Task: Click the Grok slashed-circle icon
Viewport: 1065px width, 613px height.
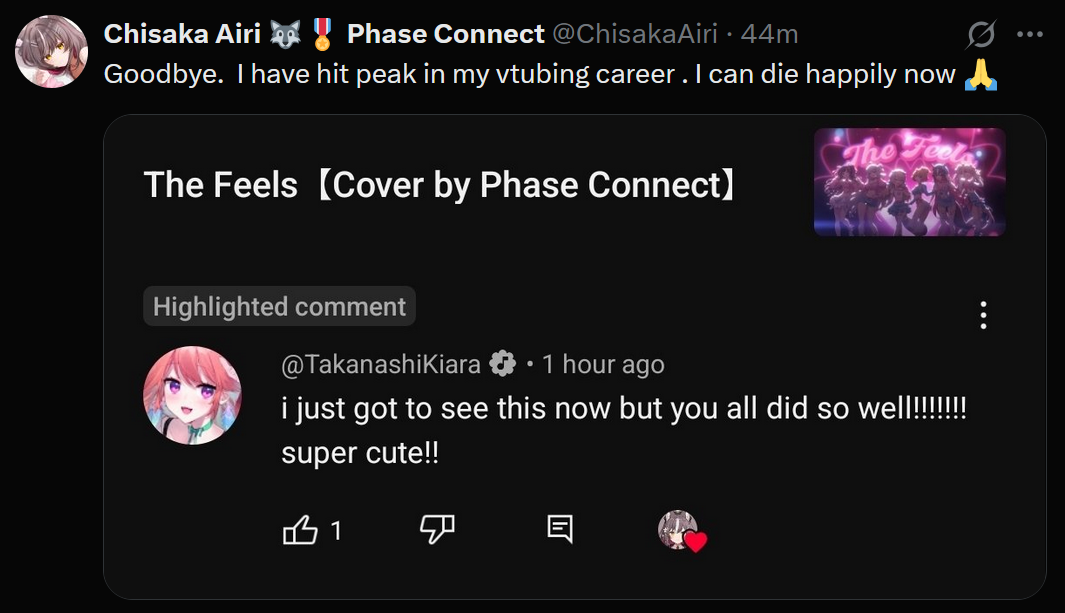Action: pyautogui.click(x=981, y=35)
